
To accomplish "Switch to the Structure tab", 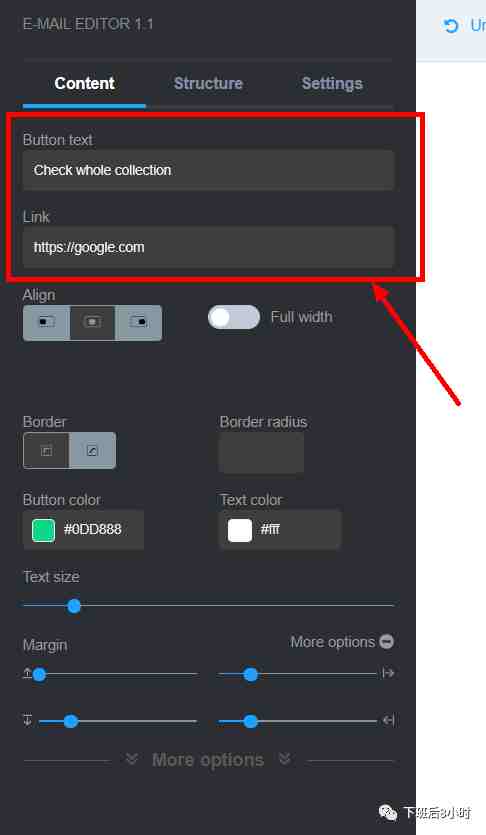I will (208, 84).
